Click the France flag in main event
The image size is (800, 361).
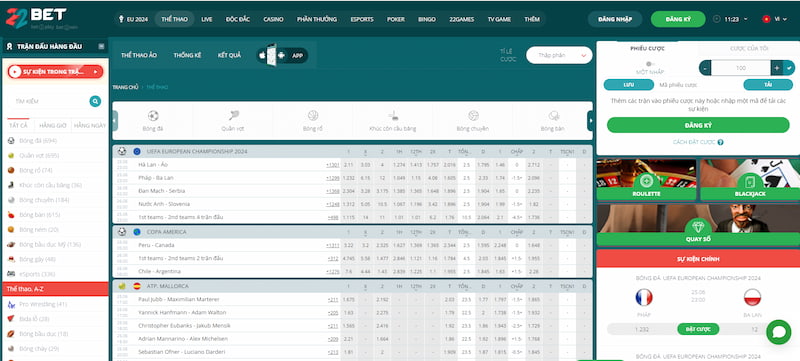[644, 297]
